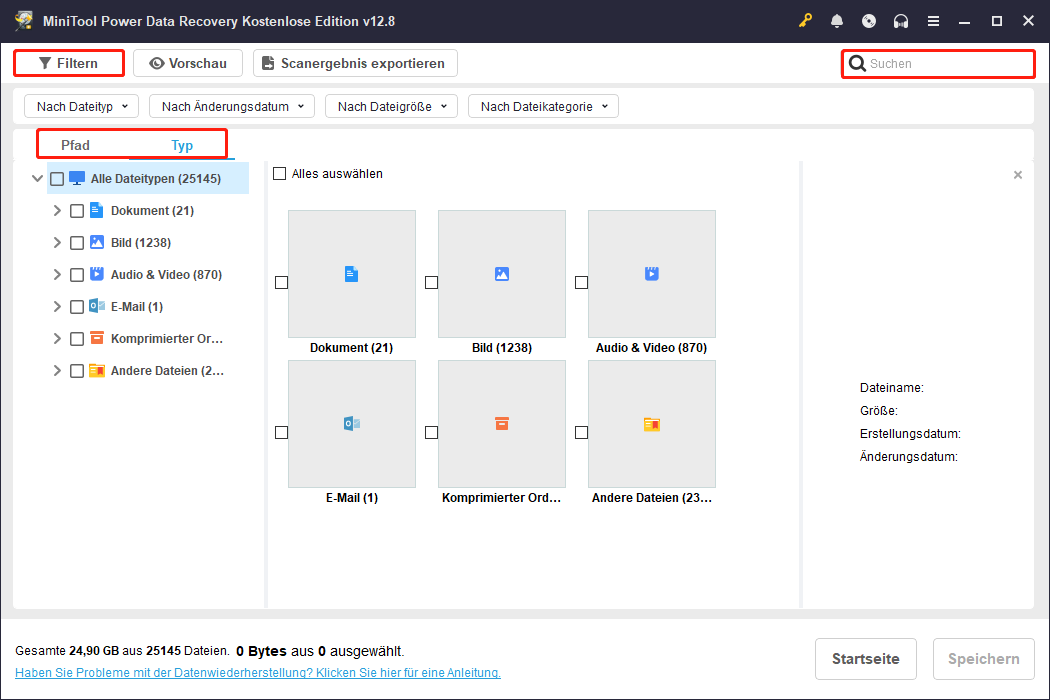
Task: Open the Nach Dateigröße dropdown
Action: (392, 107)
